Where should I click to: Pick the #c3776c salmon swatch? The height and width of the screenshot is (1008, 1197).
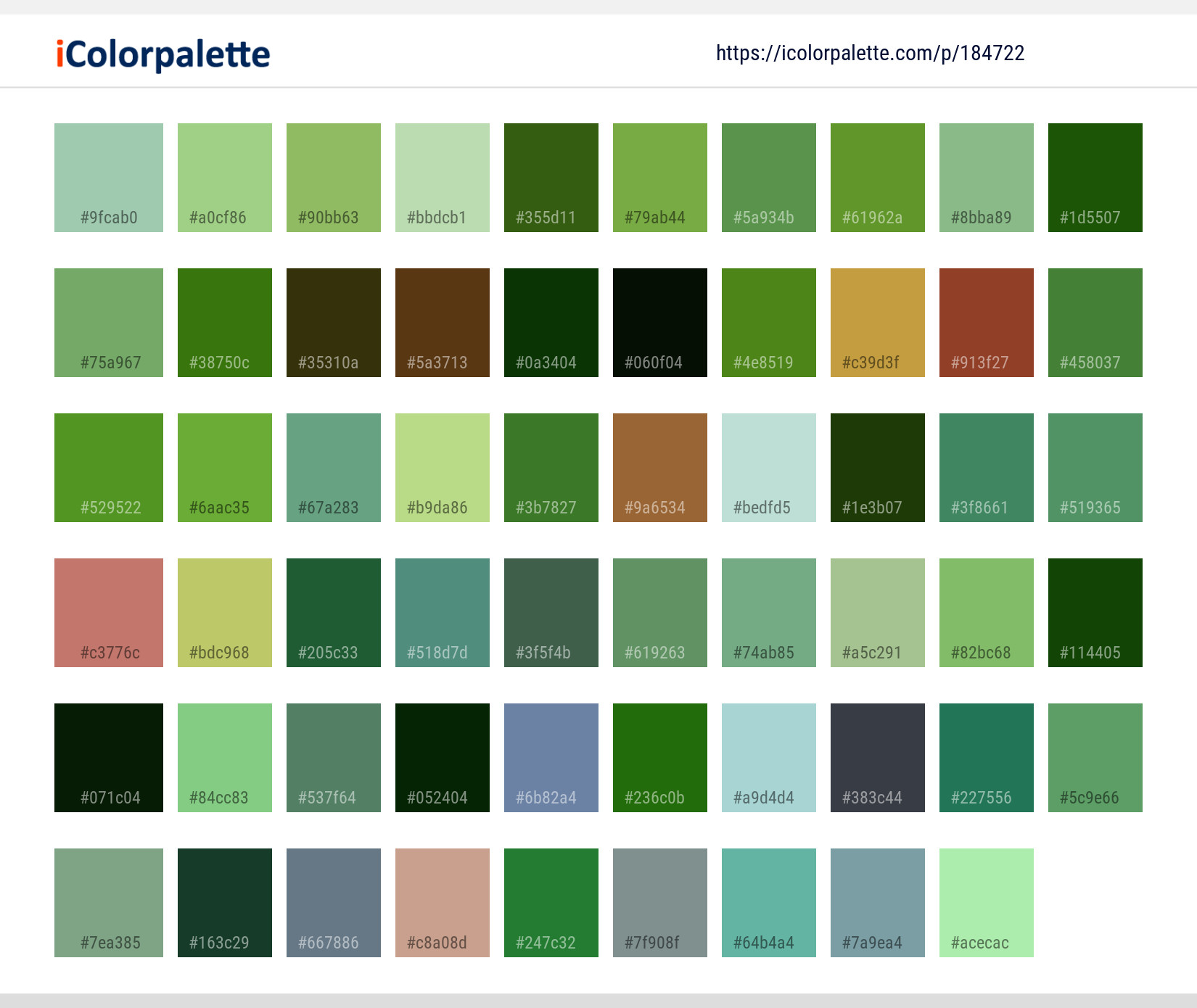click(109, 613)
